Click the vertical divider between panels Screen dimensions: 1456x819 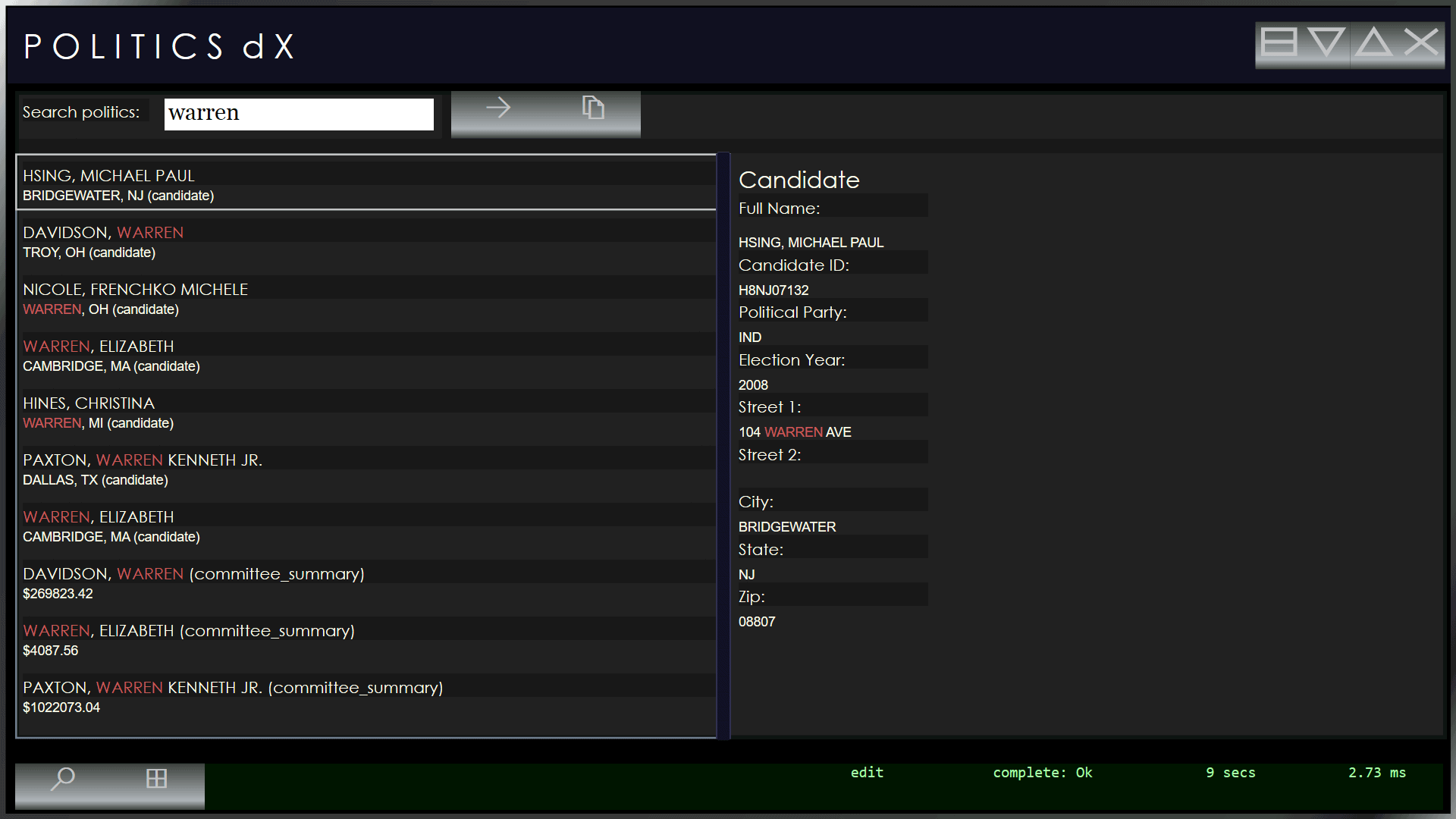(723, 446)
